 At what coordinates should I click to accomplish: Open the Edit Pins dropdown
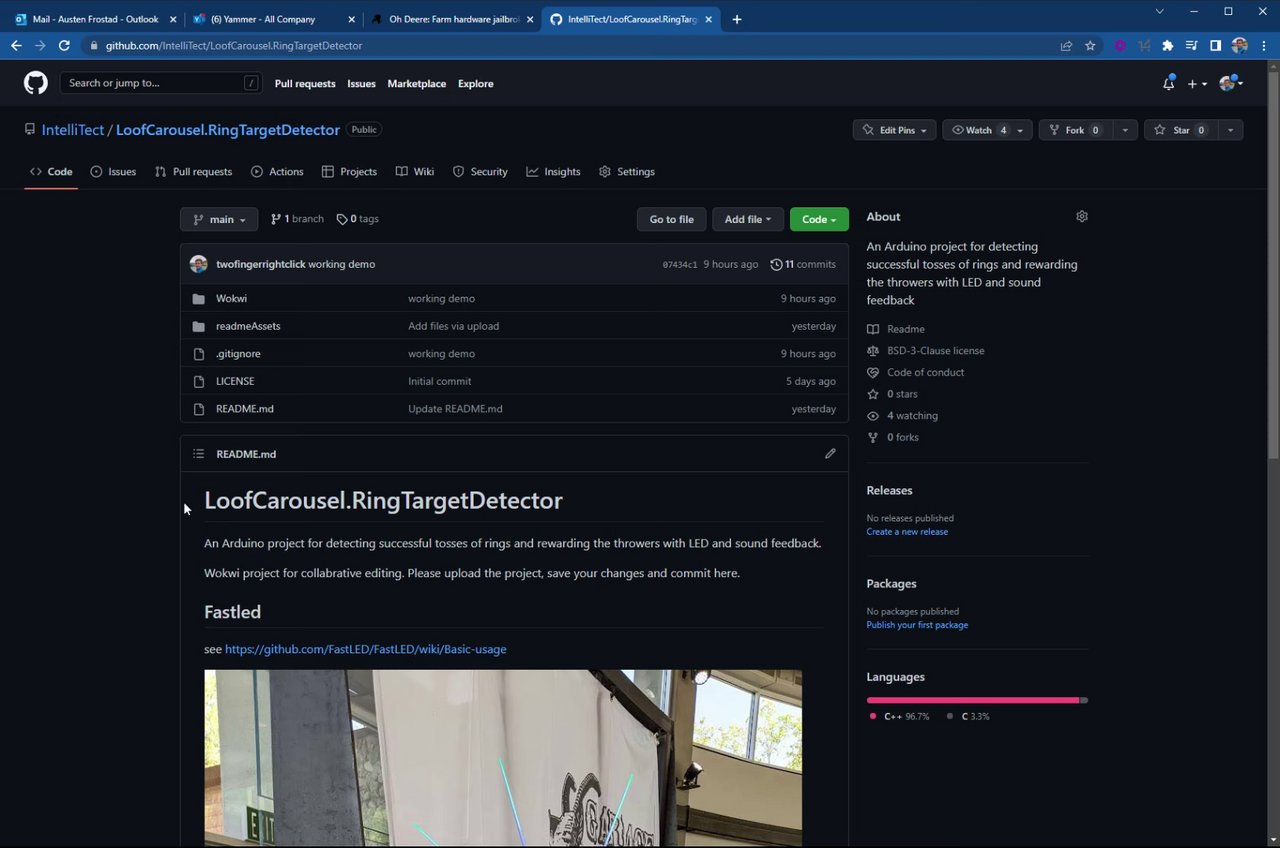click(894, 130)
